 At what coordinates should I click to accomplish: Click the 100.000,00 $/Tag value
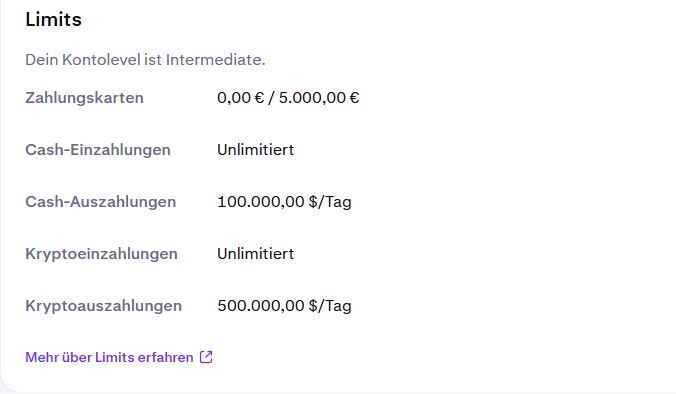(285, 202)
